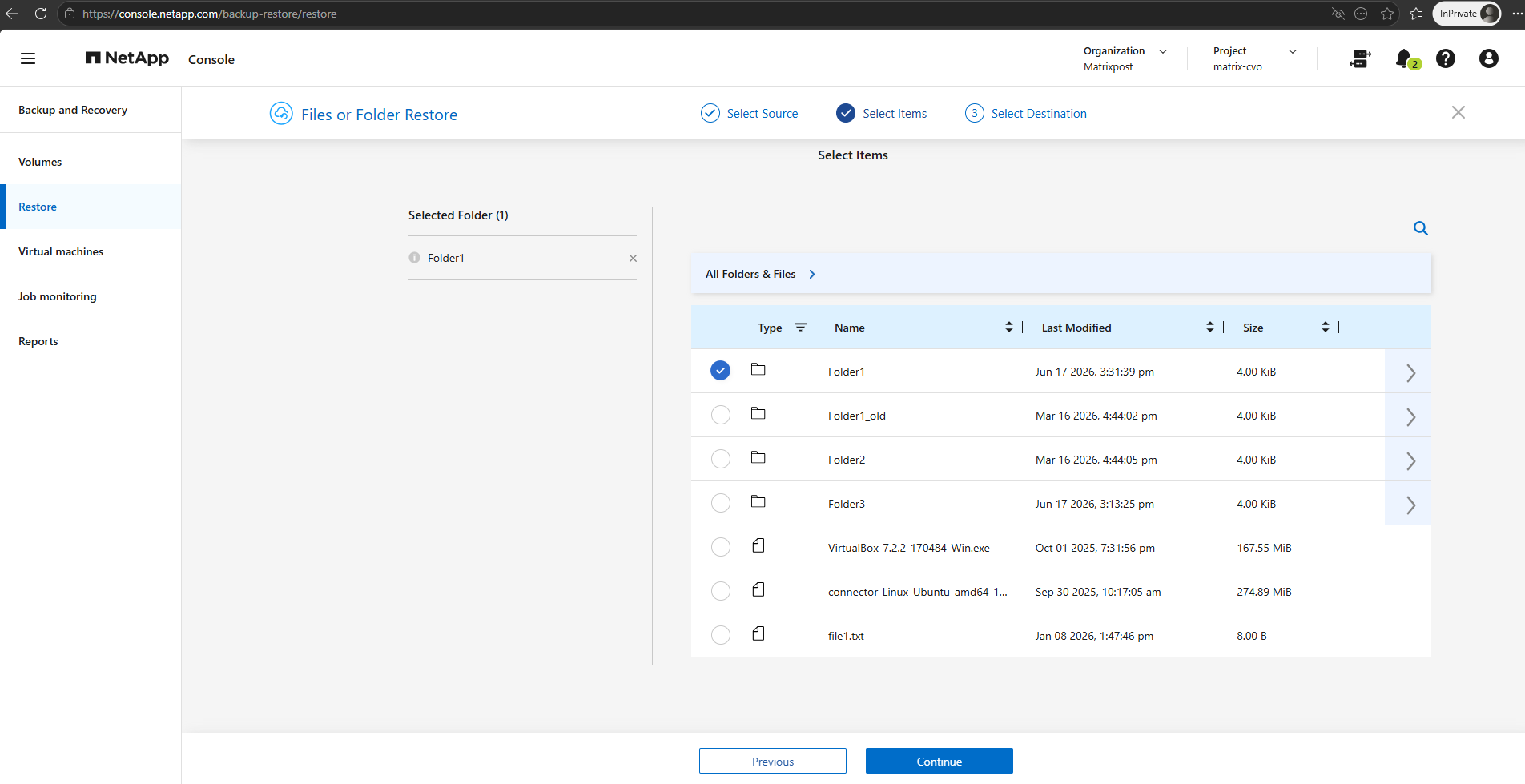
Task: Deselect the Folder1 row checkbox
Action: click(x=721, y=371)
